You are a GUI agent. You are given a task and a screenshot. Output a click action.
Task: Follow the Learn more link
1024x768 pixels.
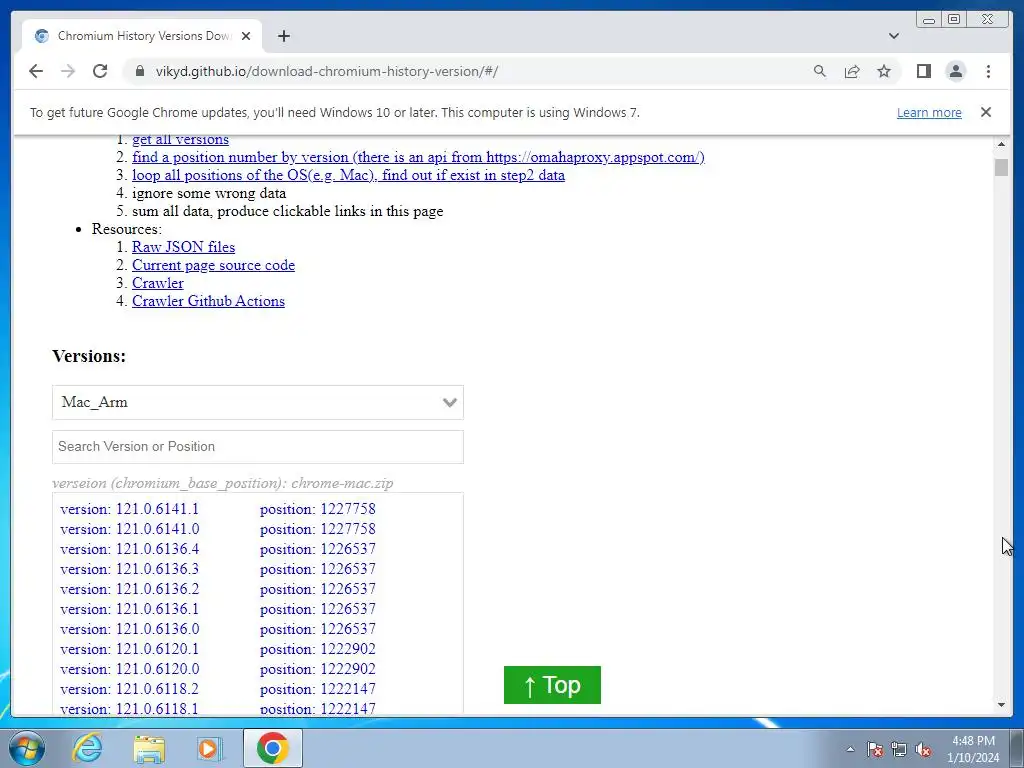click(x=929, y=112)
